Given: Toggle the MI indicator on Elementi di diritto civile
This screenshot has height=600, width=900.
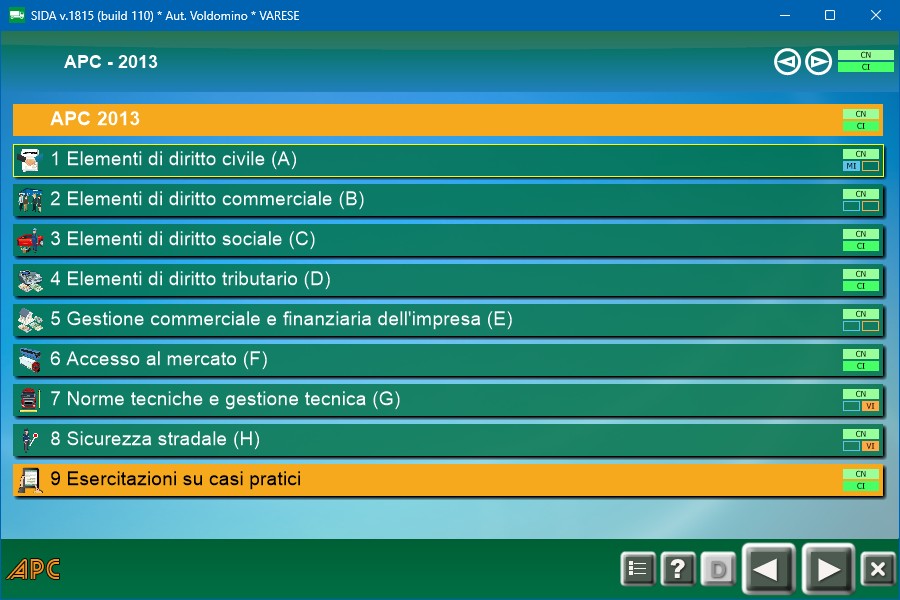Looking at the screenshot, I should coord(851,166).
